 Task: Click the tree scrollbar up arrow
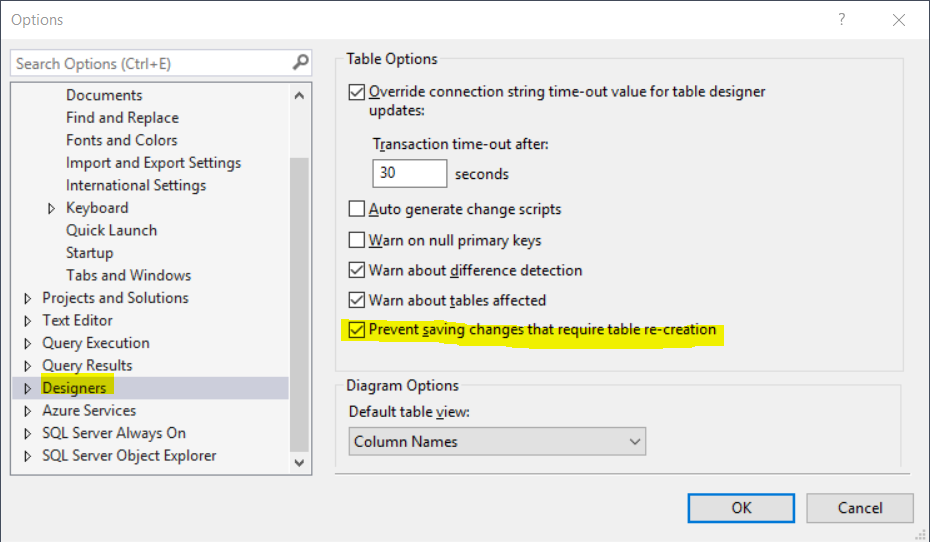click(x=299, y=95)
